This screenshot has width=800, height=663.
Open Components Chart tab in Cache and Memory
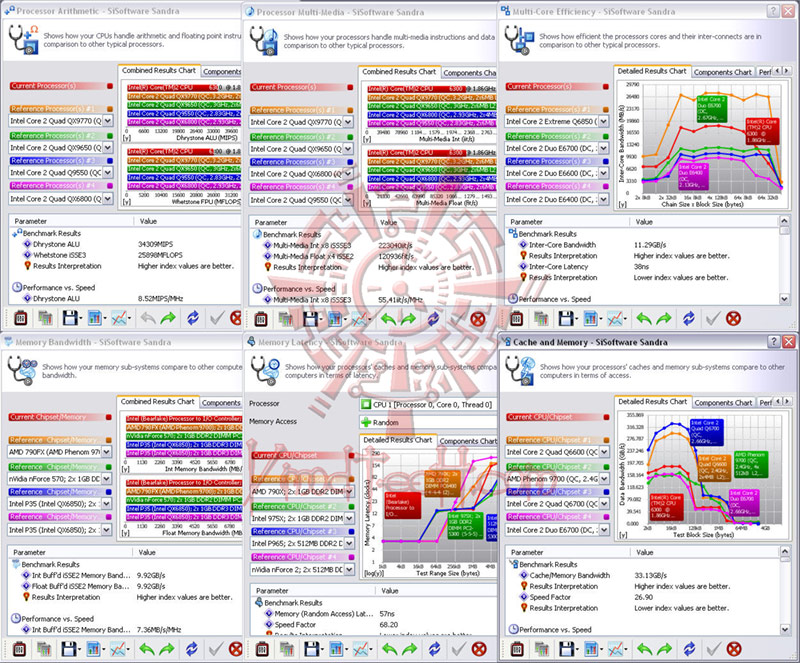coord(723,403)
